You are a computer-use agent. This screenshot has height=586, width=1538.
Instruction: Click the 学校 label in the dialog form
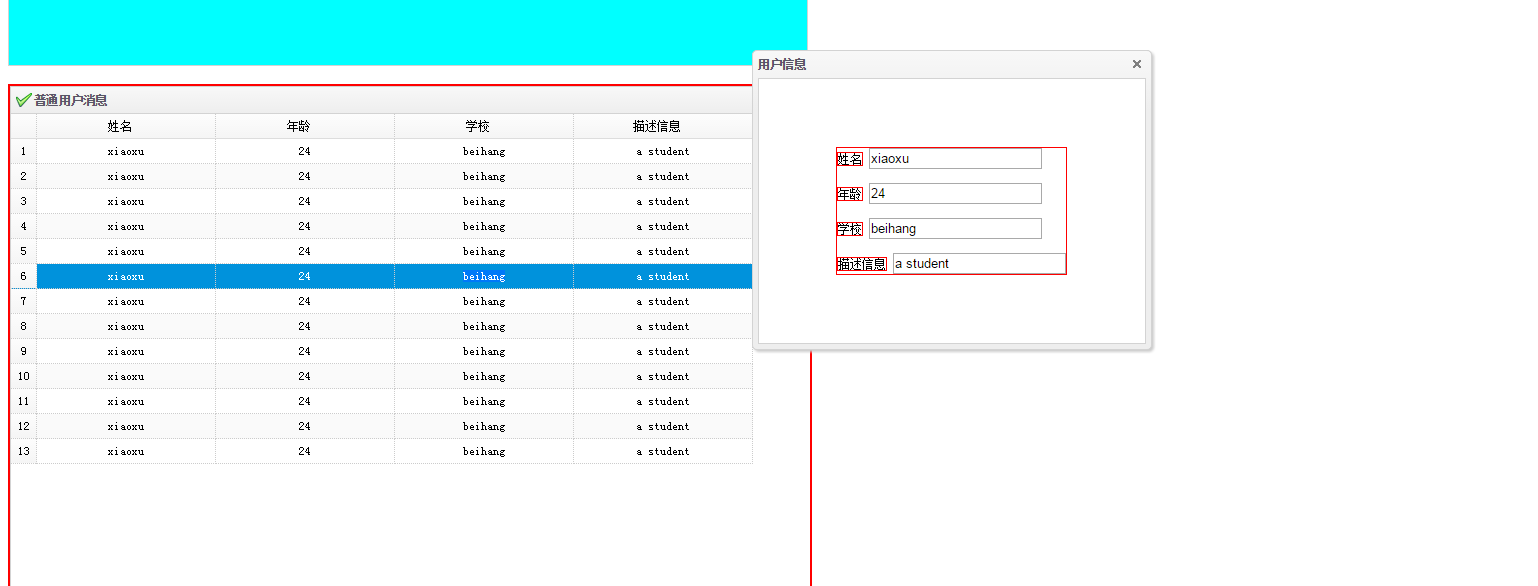(x=850, y=229)
